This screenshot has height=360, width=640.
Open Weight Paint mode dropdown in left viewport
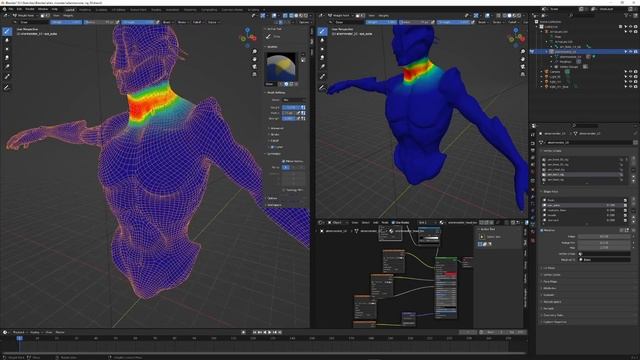click(x=25, y=16)
